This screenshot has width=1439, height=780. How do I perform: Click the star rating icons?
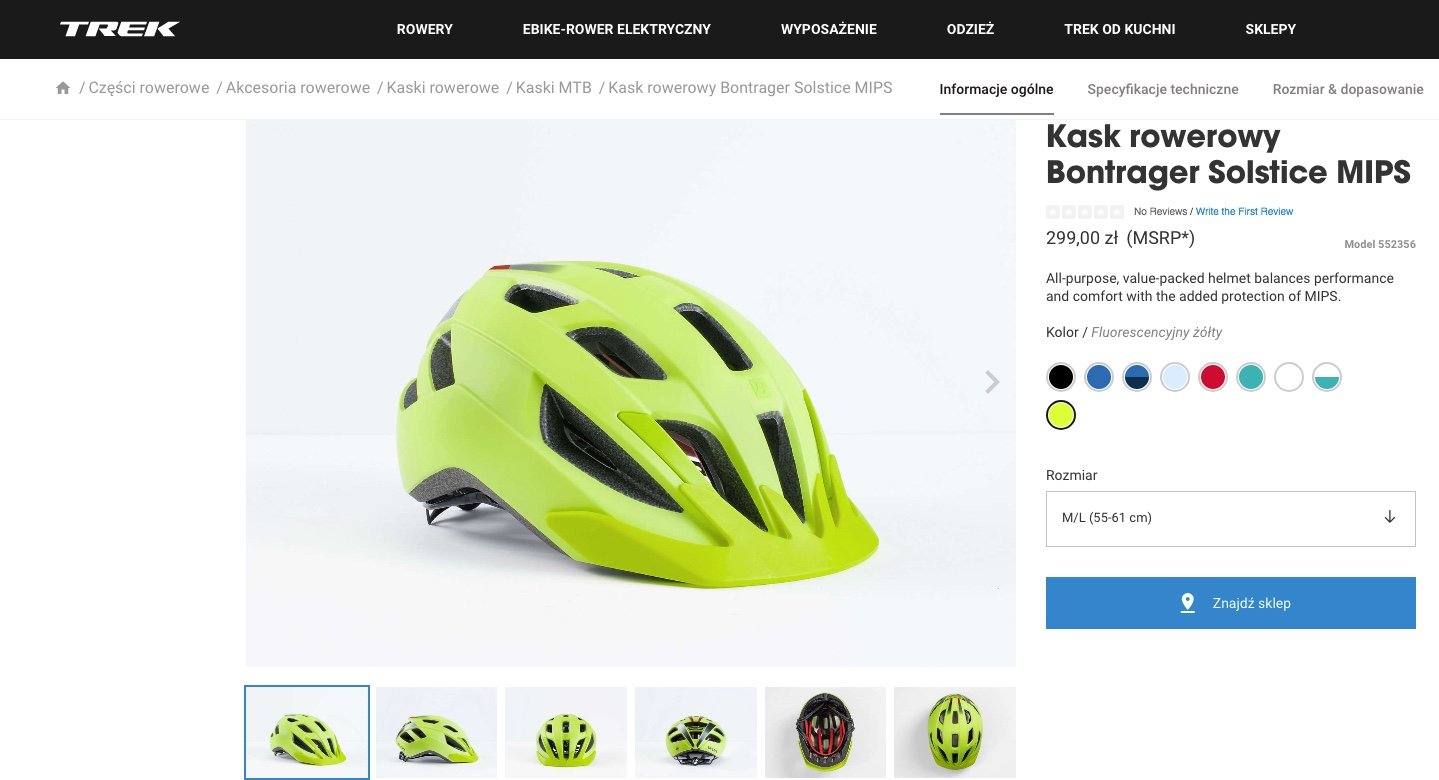(1085, 212)
